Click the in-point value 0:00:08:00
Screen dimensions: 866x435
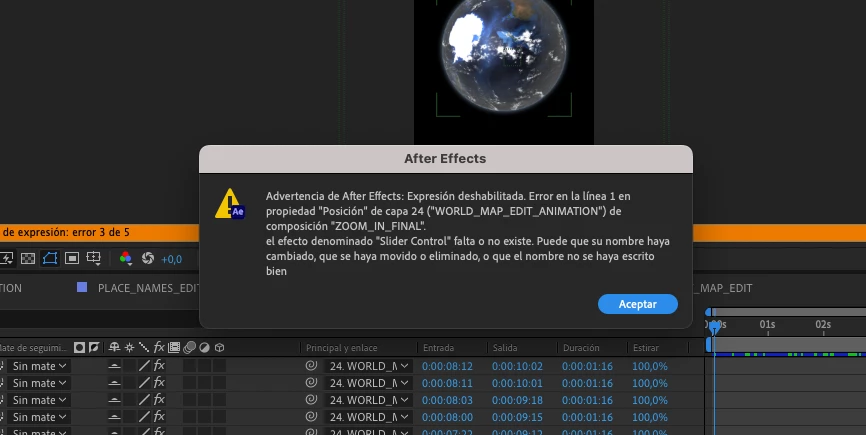(447, 417)
